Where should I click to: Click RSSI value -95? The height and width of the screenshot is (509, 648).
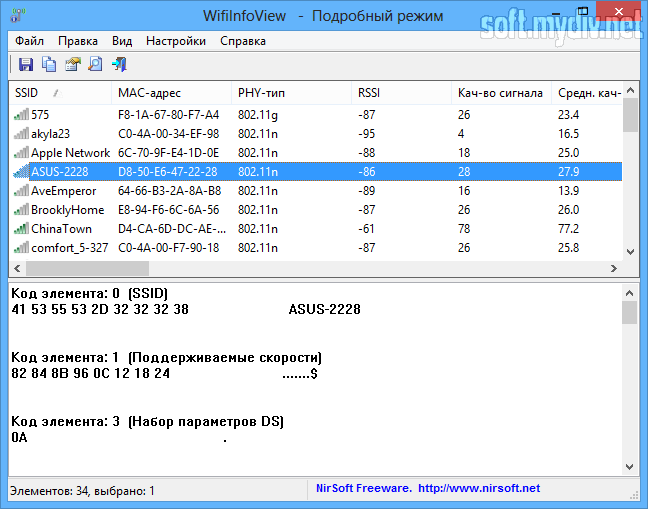[x=367, y=133]
